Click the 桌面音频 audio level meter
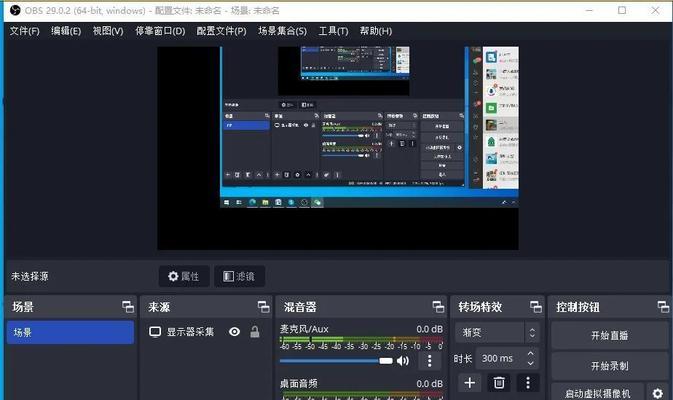 click(x=361, y=394)
